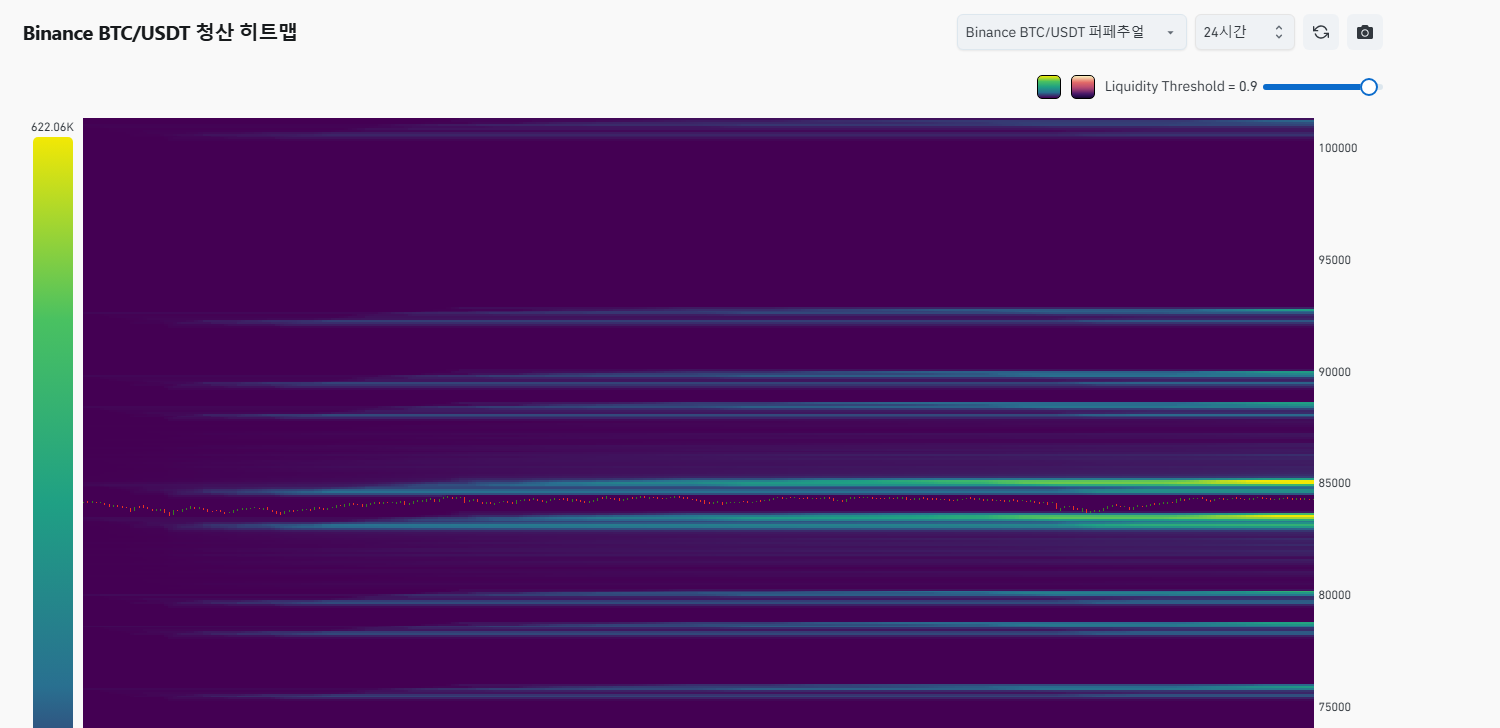The height and width of the screenshot is (728, 1500).
Task: Take a chart snapshot with camera icon
Action: tap(1364, 32)
